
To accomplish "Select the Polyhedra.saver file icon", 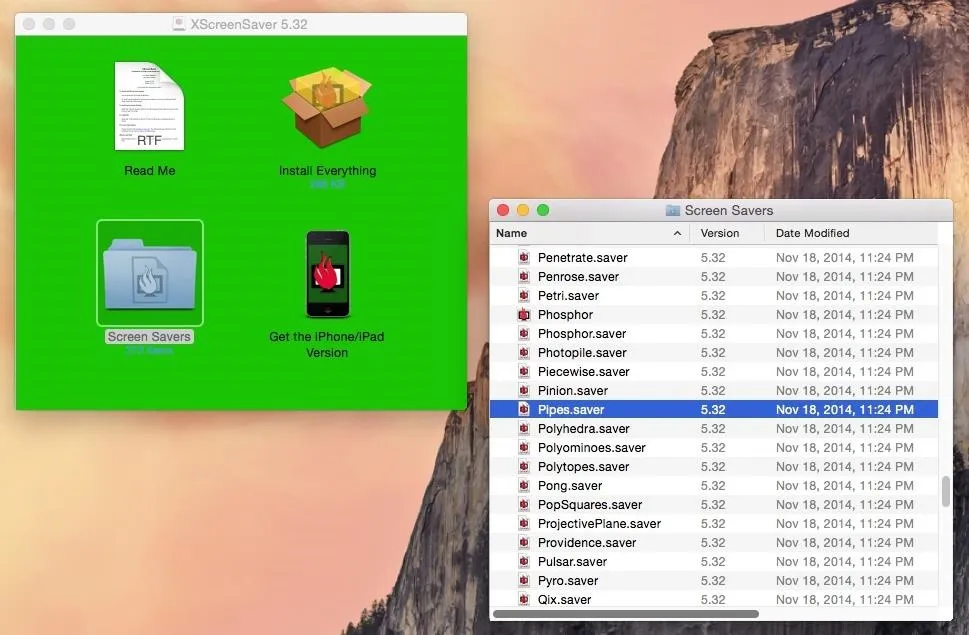I will point(524,429).
